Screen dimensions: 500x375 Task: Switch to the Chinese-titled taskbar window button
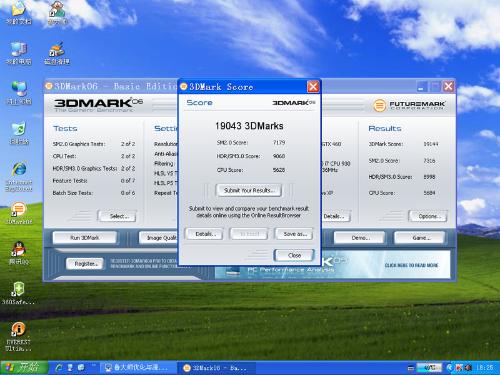point(138,368)
